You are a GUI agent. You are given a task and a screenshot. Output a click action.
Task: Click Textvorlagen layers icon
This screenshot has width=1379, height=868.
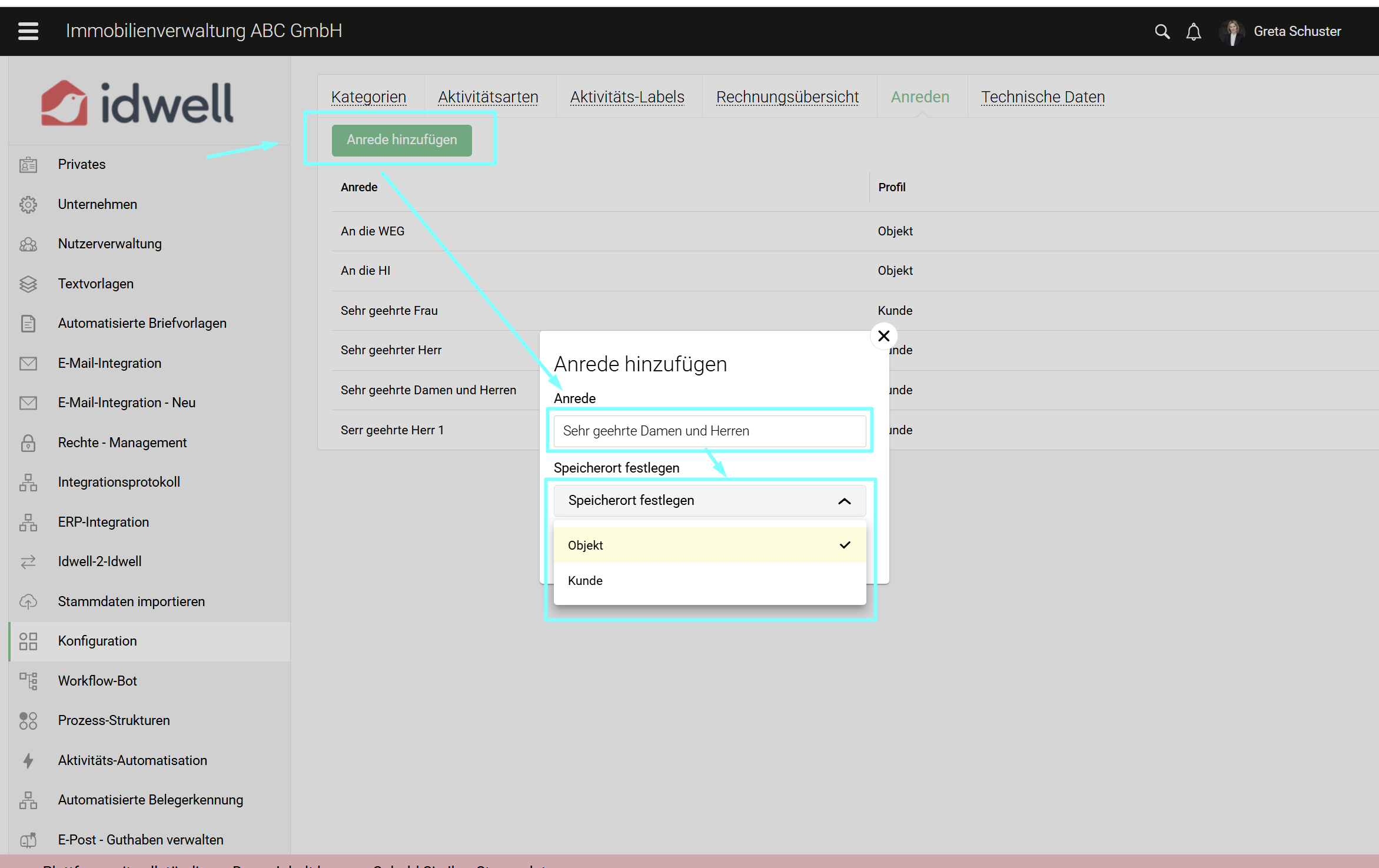coord(28,284)
